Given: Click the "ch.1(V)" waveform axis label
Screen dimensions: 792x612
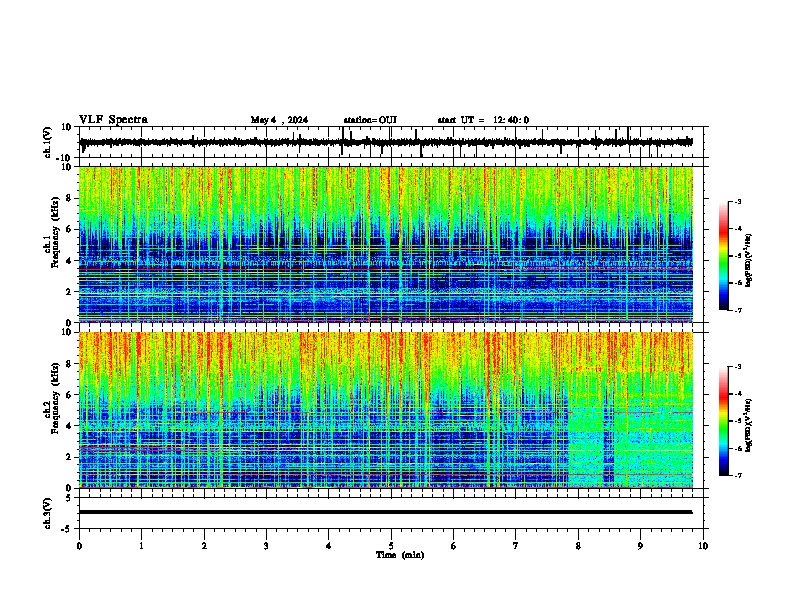Looking at the screenshot, I should click(x=47, y=142).
